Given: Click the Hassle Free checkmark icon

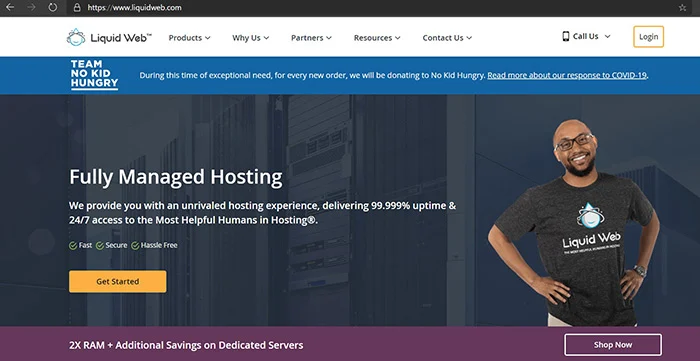Looking at the screenshot, I should click(x=135, y=245).
